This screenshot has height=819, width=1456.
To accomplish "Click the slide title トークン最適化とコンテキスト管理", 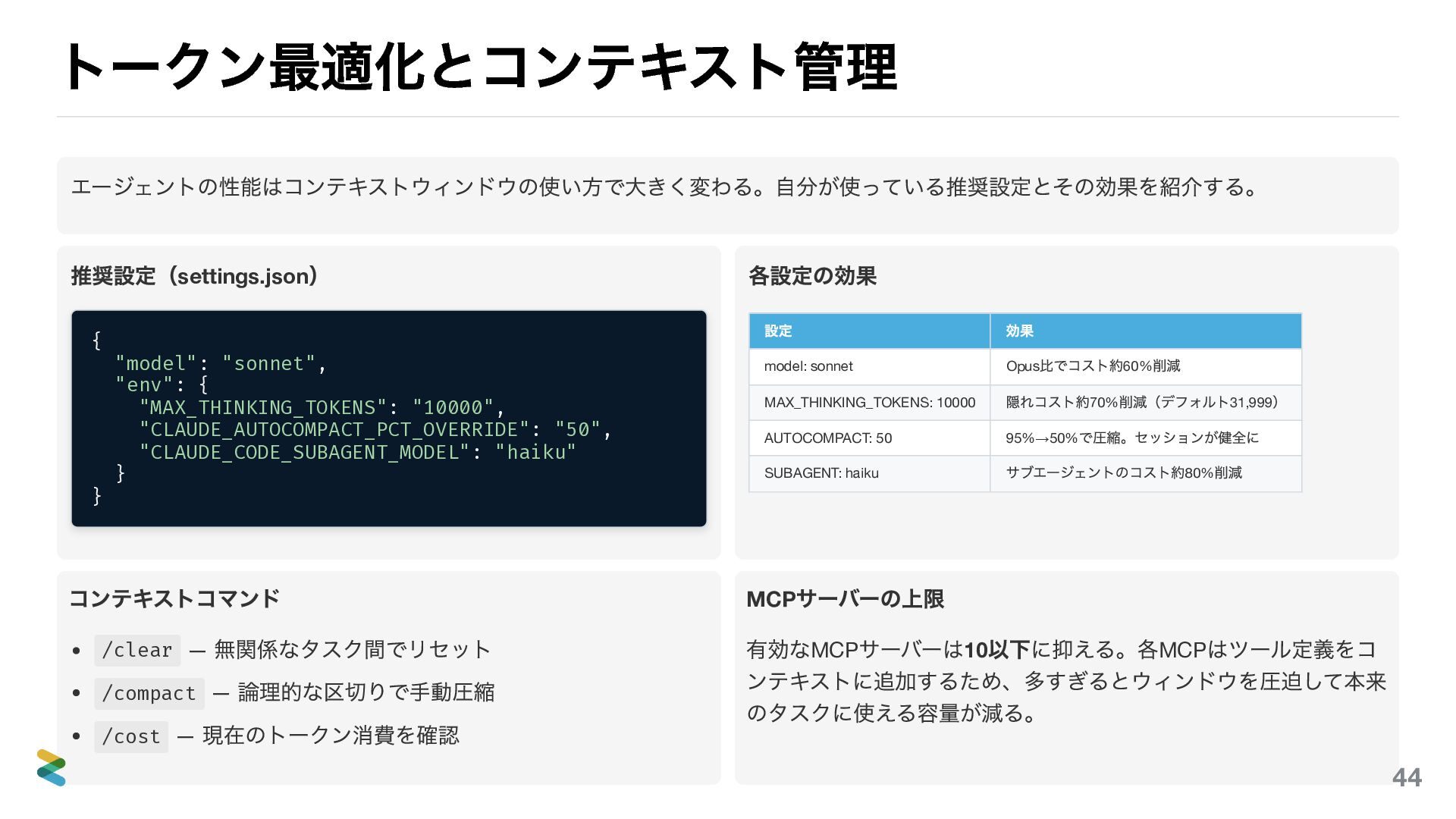I will (x=479, y=68).
